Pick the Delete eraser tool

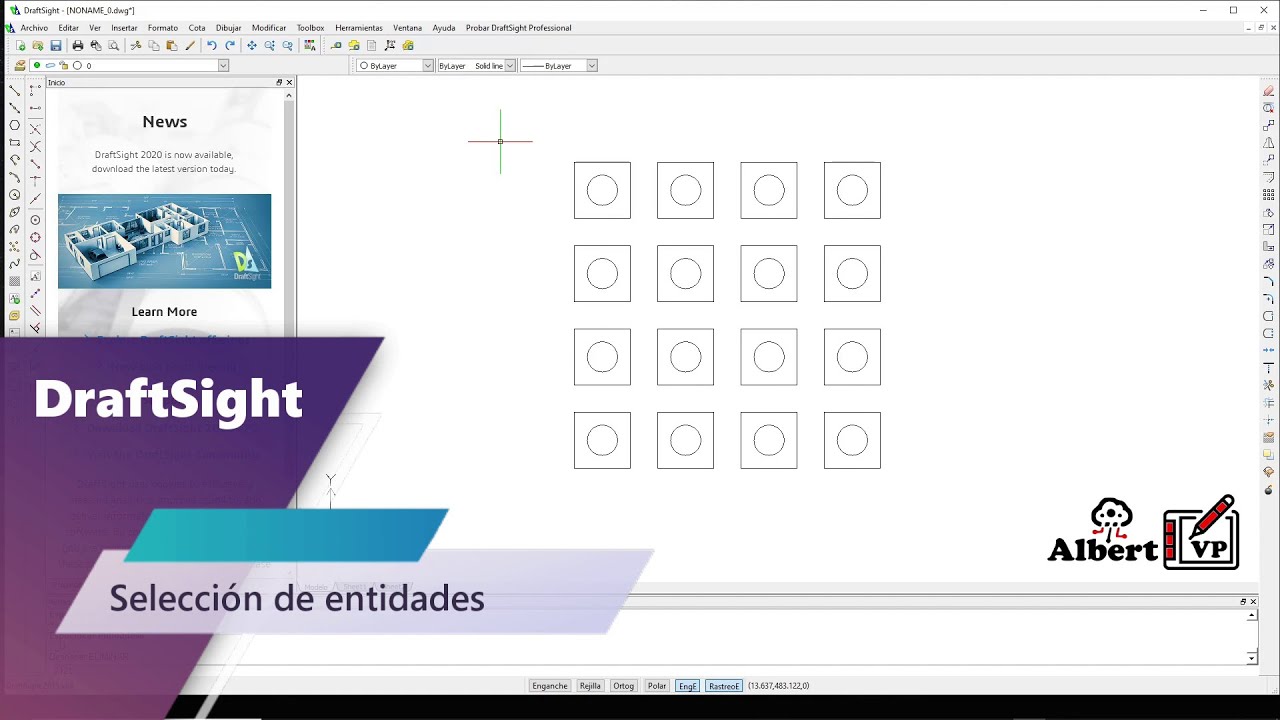(1269, 91)
